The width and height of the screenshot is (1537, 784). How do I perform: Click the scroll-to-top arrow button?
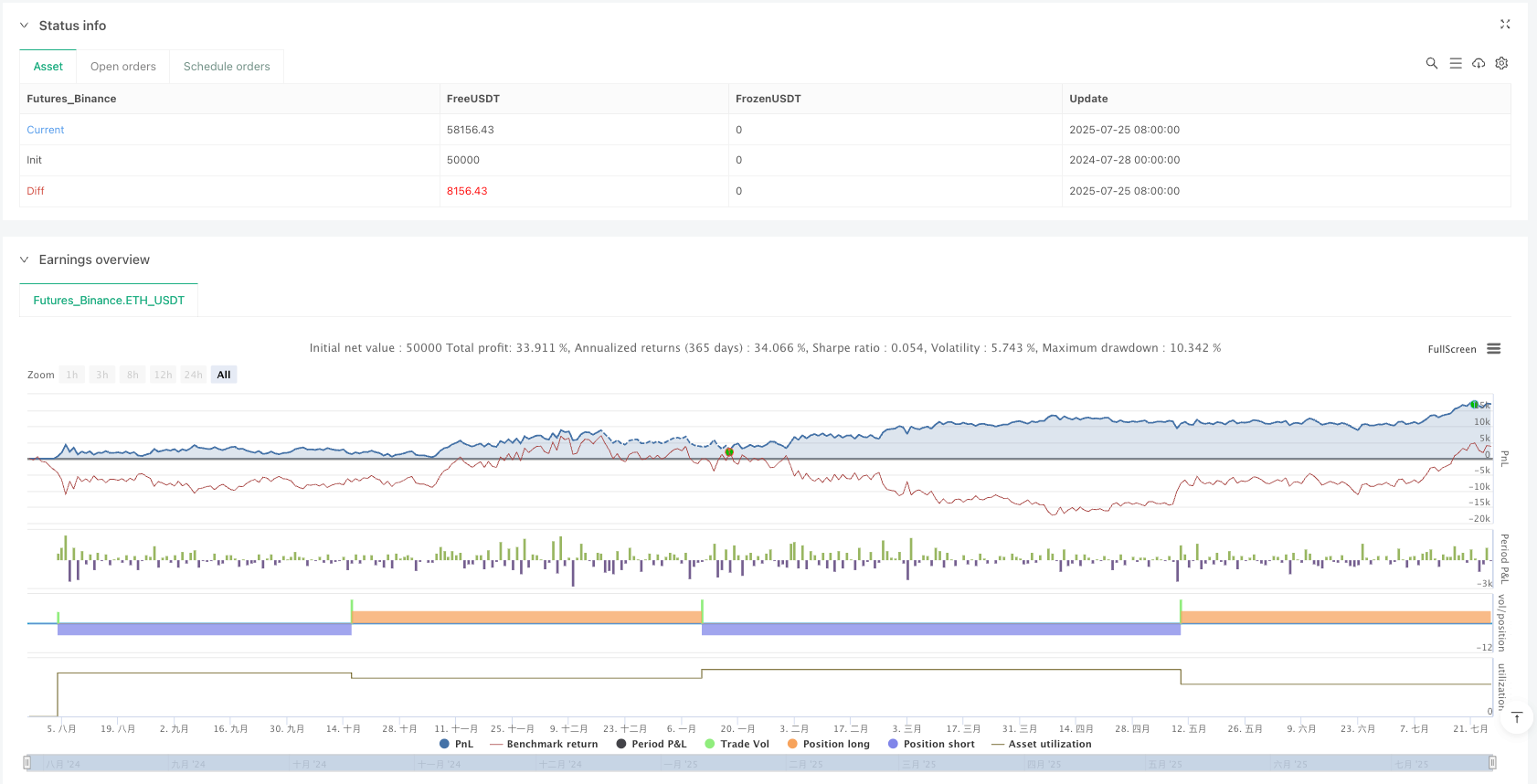[1517, 717]
